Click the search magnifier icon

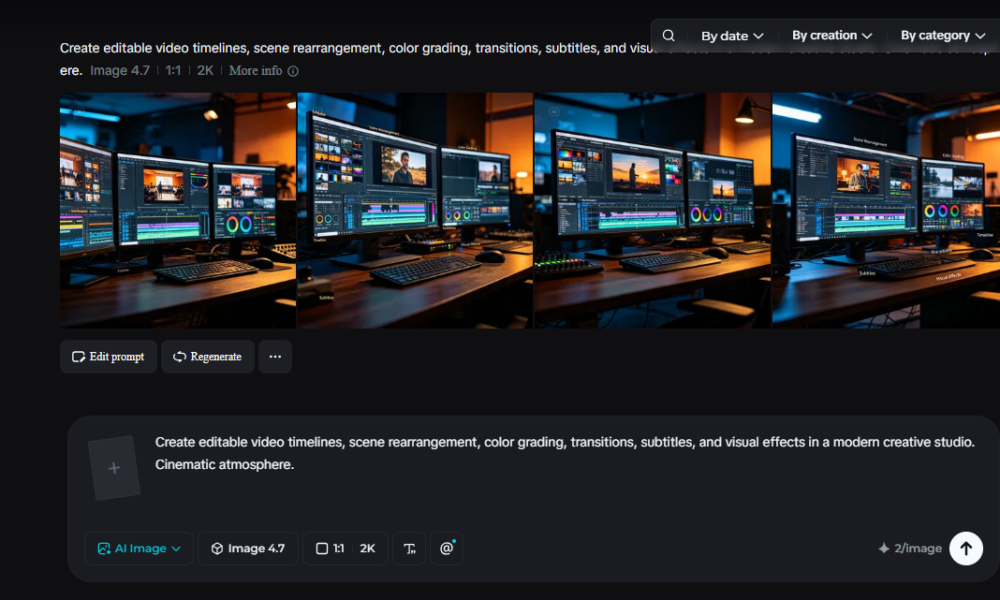pos(668,36)
